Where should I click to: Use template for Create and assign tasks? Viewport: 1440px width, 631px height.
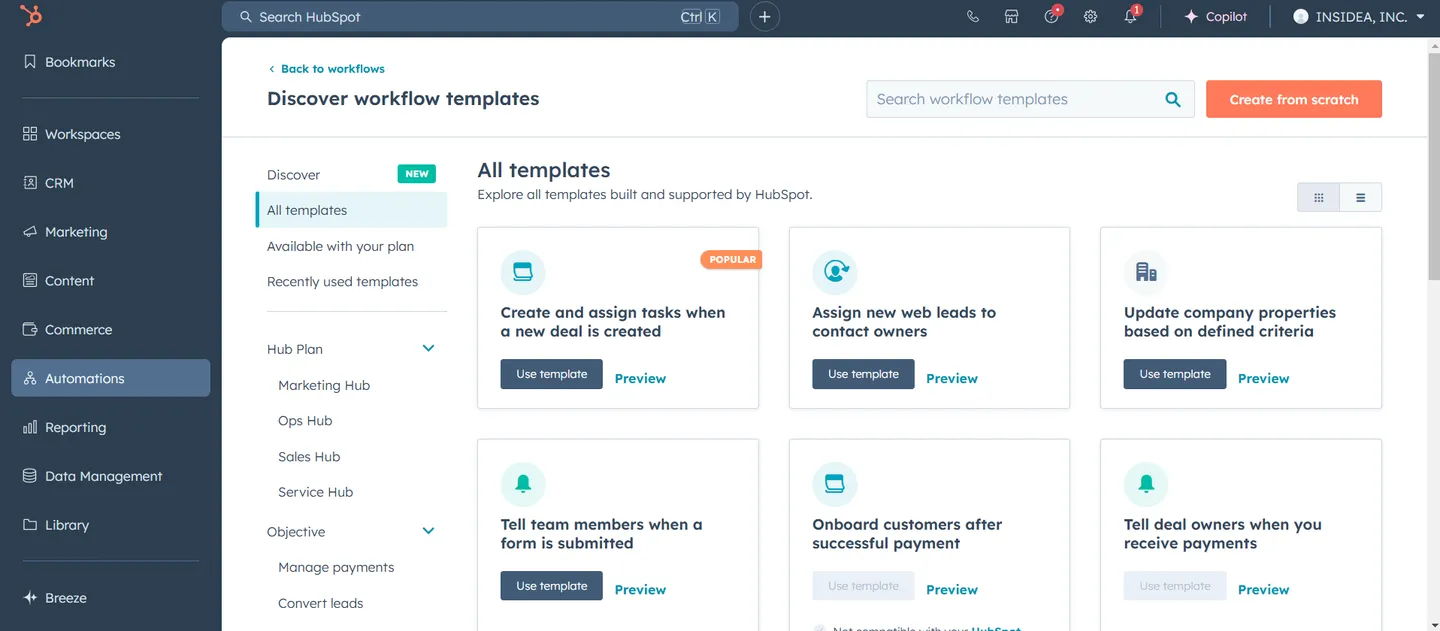(x=552, y=374)
